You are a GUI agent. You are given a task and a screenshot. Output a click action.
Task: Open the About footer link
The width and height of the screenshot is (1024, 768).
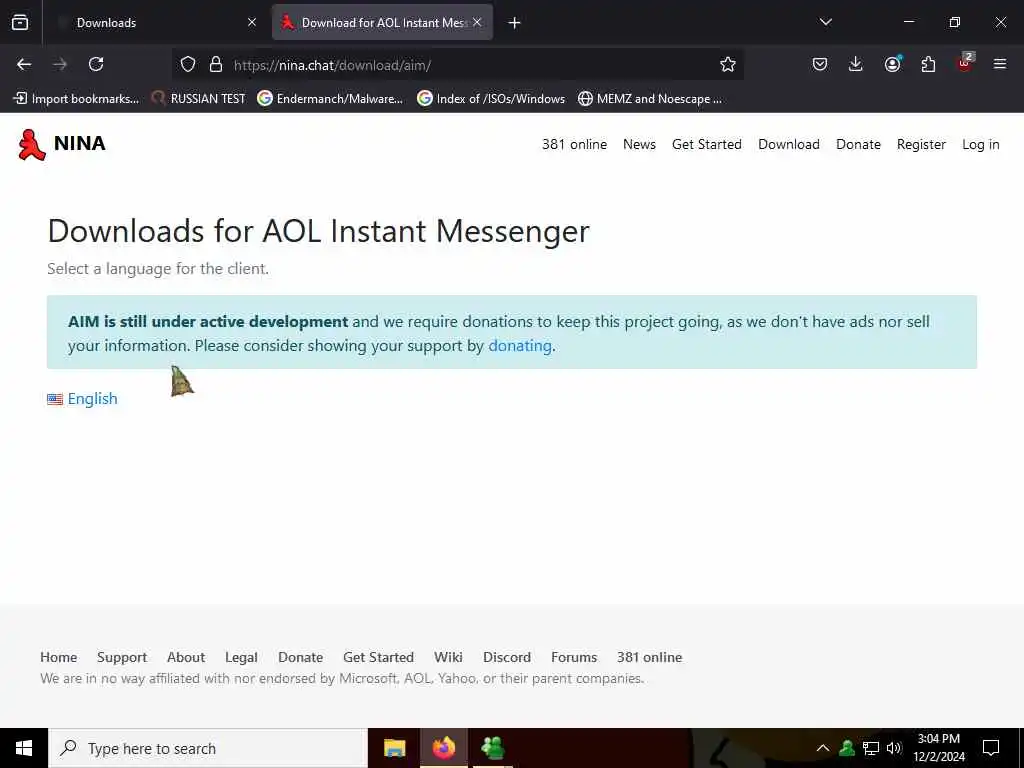tap(185, 657)
